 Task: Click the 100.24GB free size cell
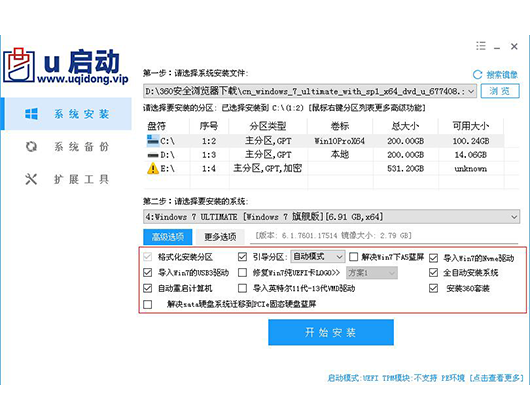point(471,141)
